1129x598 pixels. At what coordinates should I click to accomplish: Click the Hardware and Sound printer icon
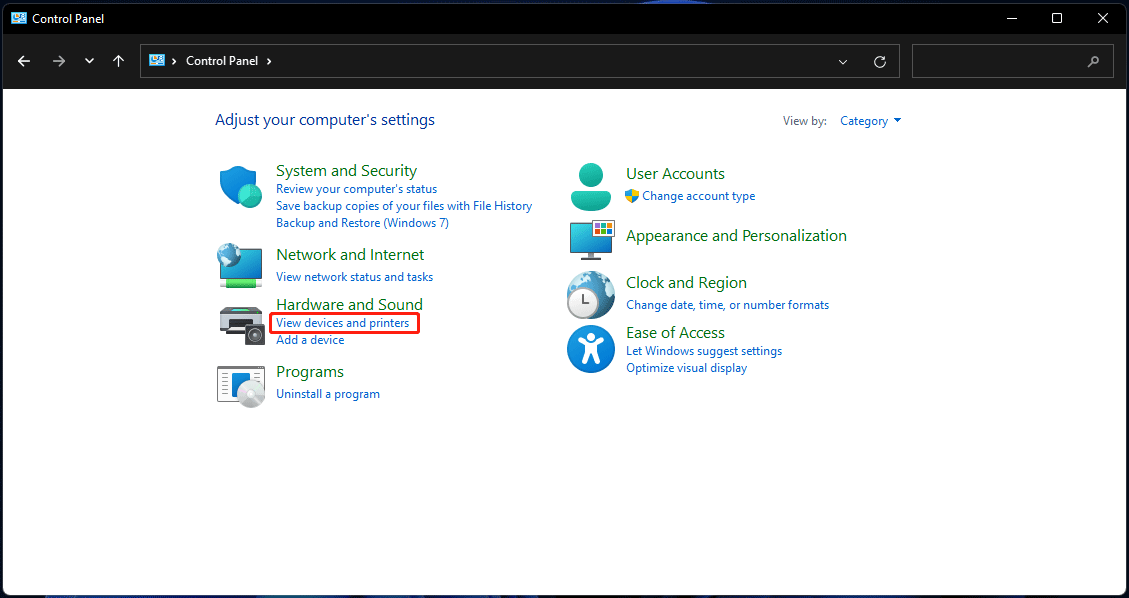242,325
